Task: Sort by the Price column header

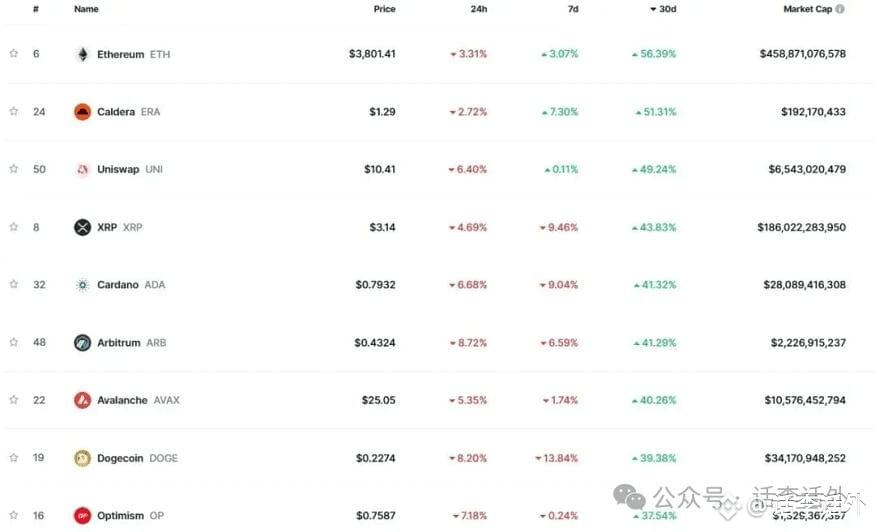Action: click(384, 9)
